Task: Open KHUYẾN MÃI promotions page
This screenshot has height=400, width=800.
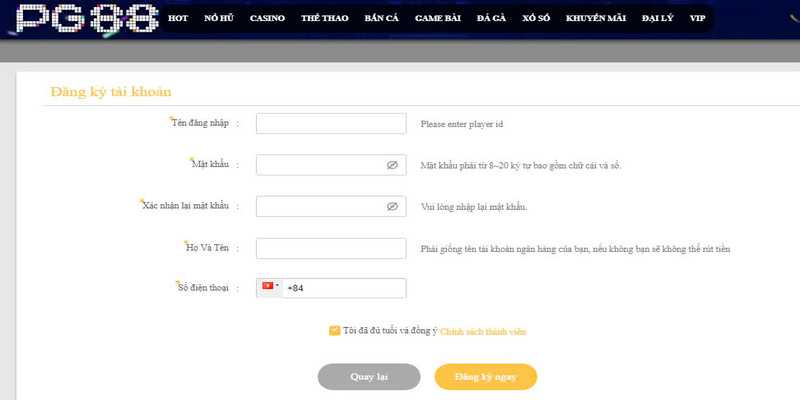Action: coord(596,18)
